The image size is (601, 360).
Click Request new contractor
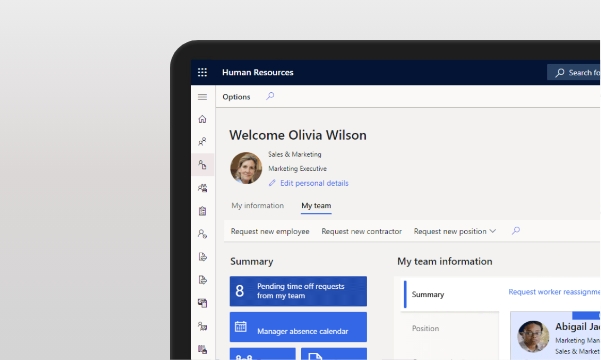[x=361, y=231]
